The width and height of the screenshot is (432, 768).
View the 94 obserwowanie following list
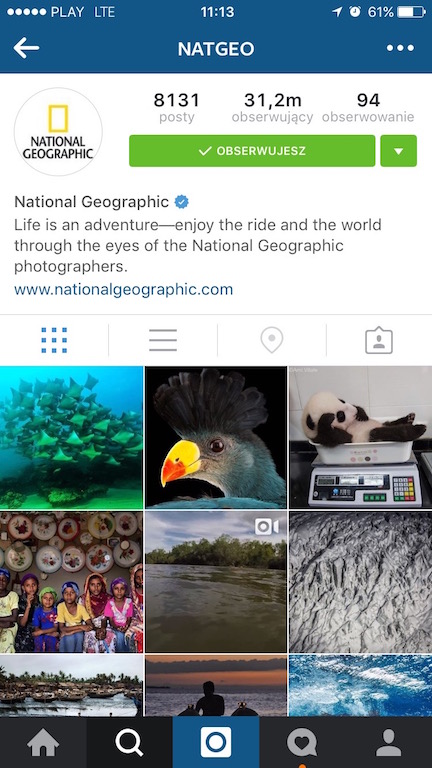click(x=368, y=107)
